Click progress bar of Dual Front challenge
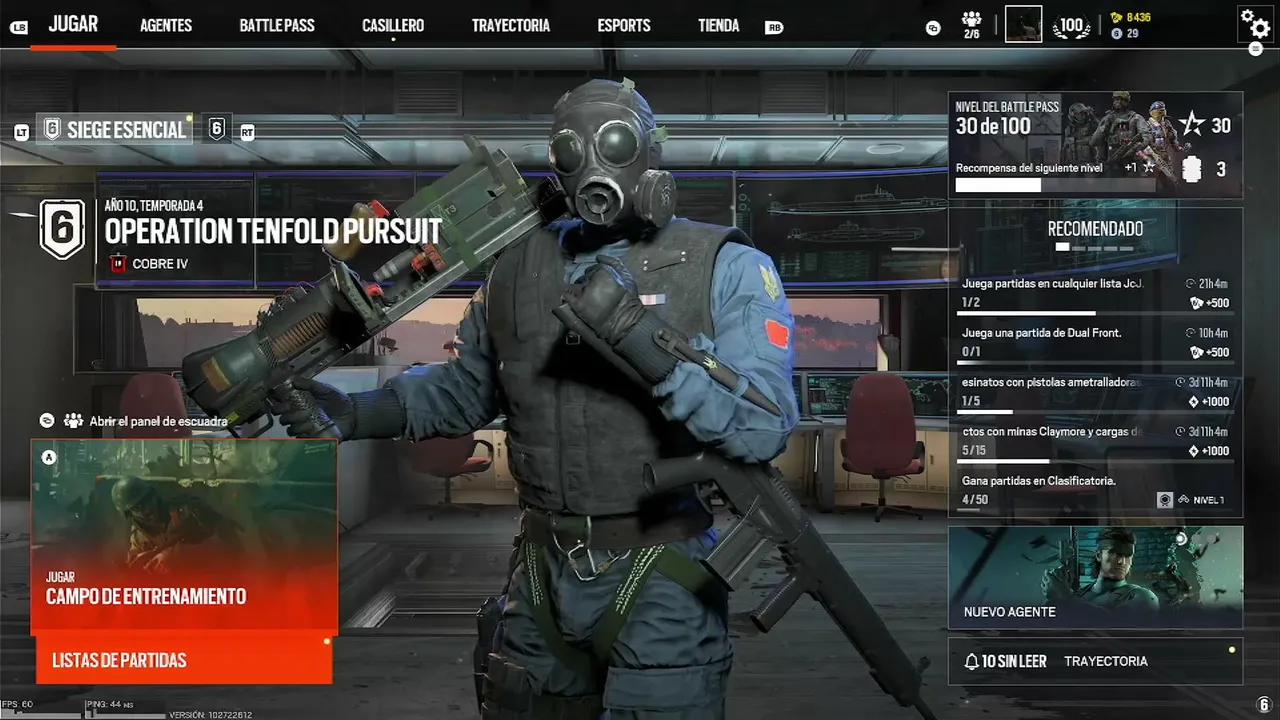 pos(1095,362)
